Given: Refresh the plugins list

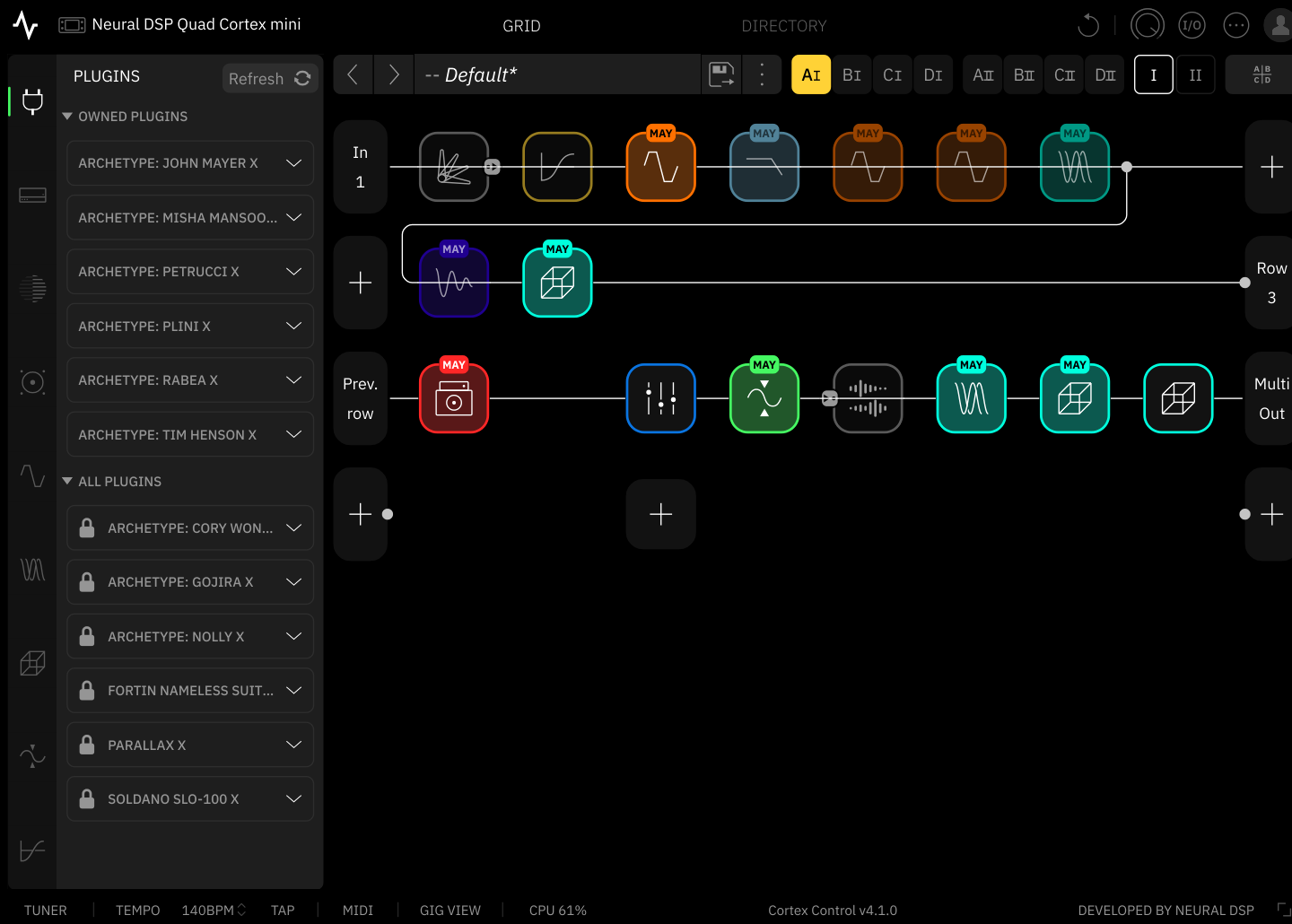Looking at the screenshot, I should tap(270, 79).
